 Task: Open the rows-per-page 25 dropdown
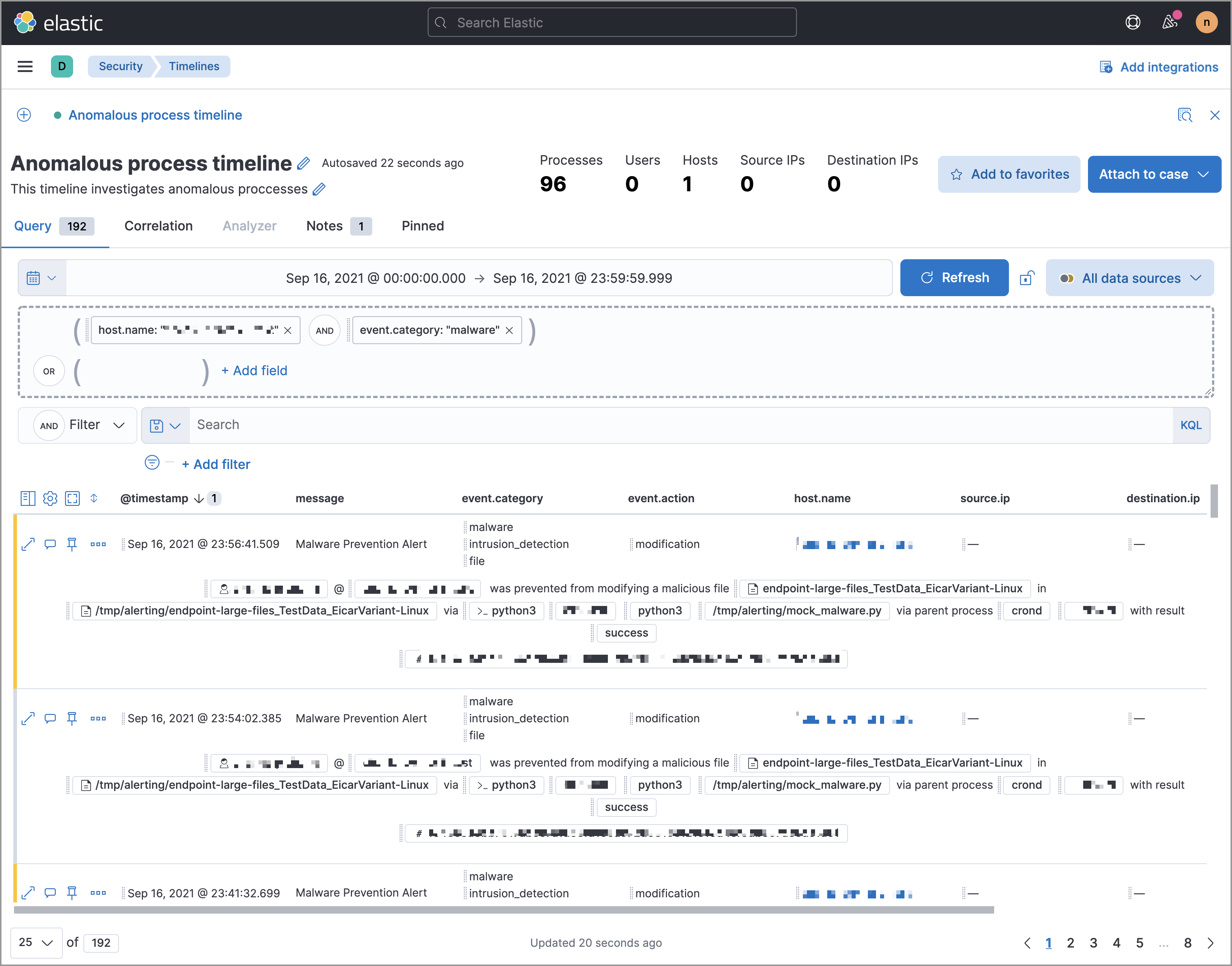point(36,943)
